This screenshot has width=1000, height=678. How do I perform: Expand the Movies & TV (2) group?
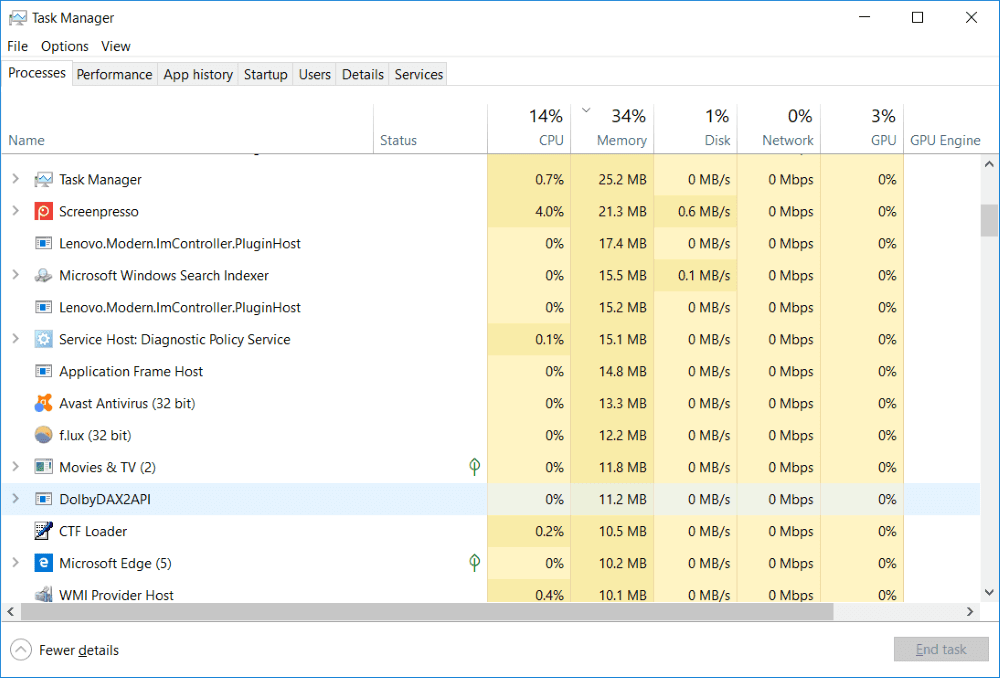[16, 466]
